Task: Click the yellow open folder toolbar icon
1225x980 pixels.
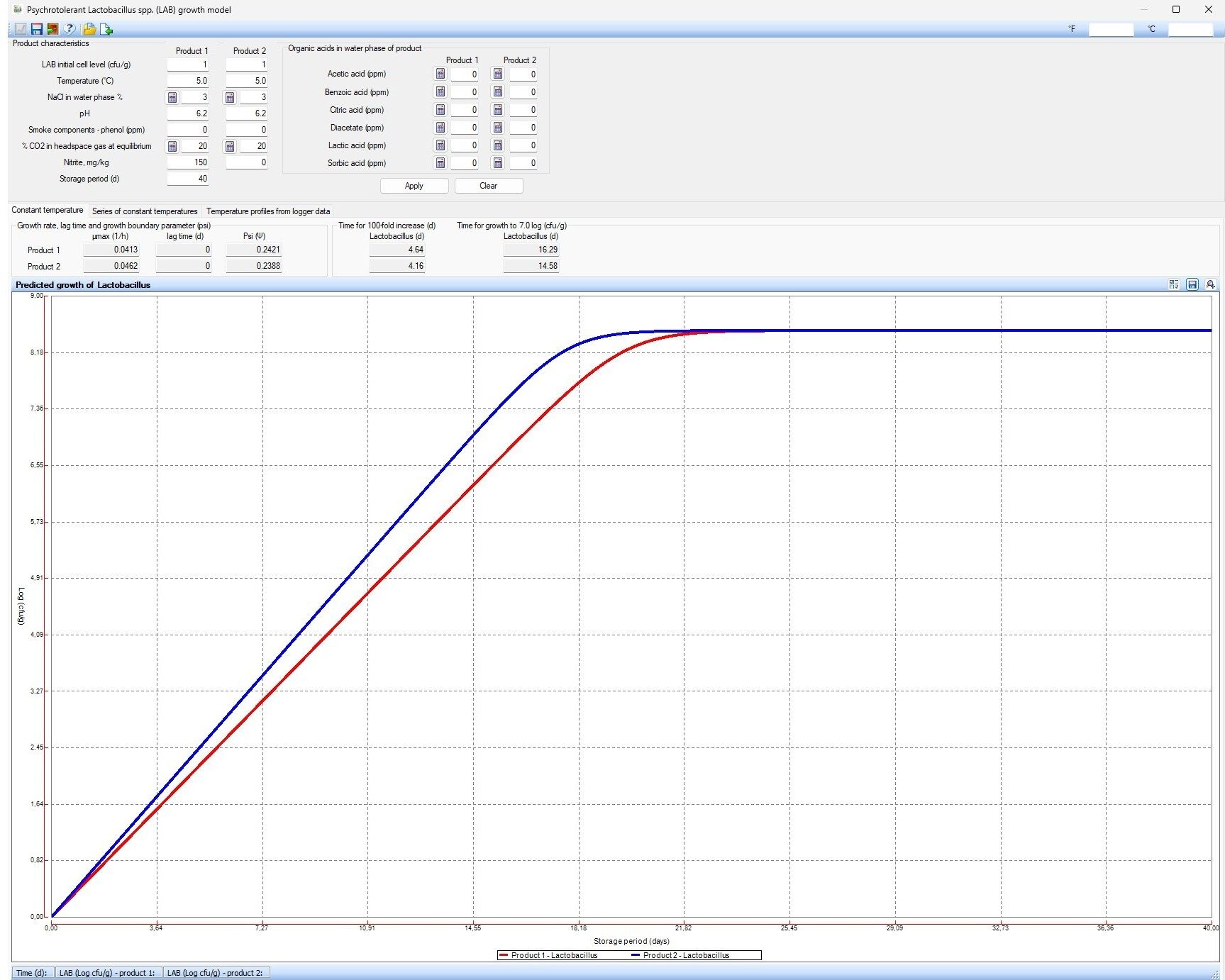Action: 89,29
